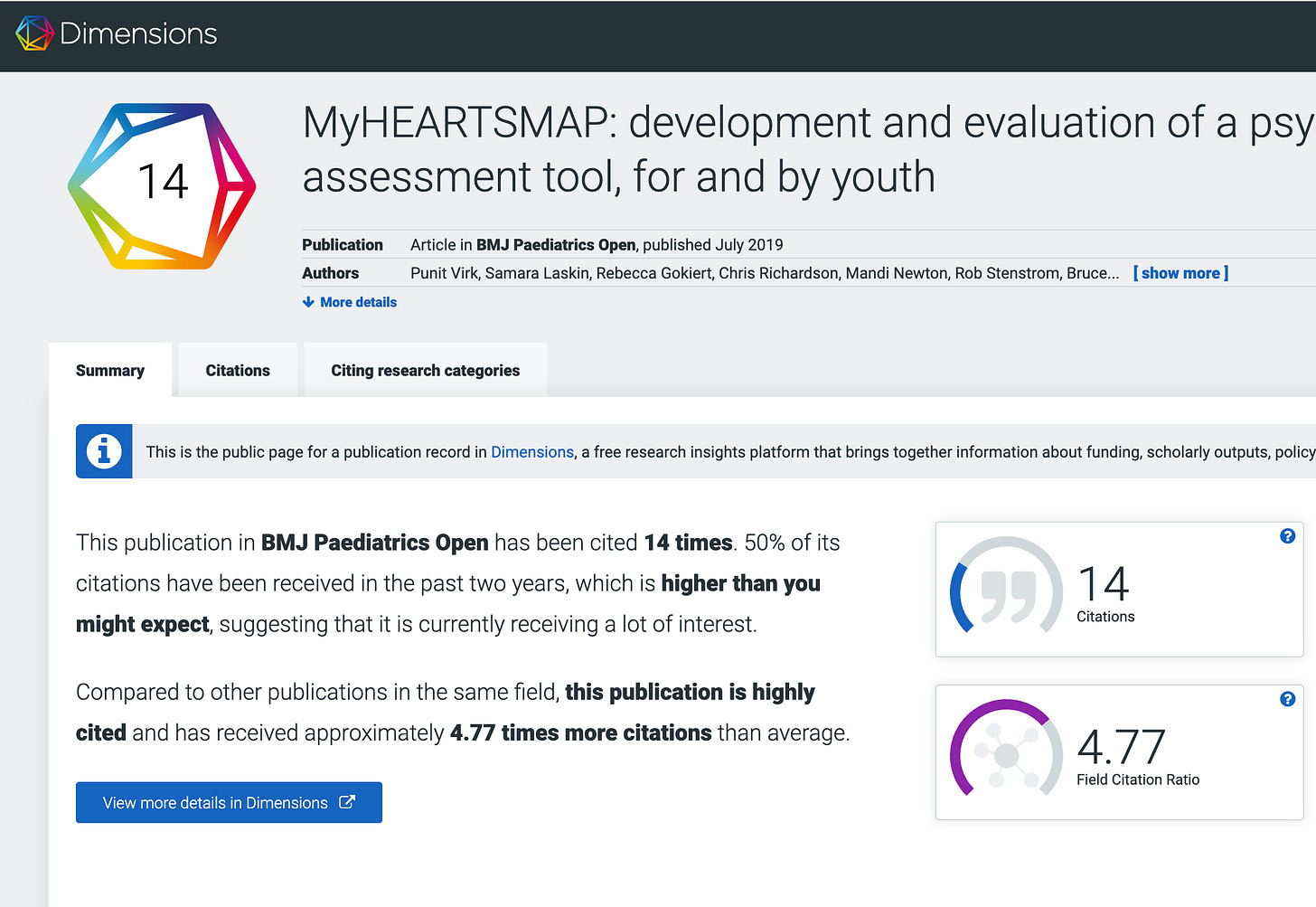Viewport: 1316px width, 907px height.
Task: Click the Authors row label
Action: (x=330, y=273)
